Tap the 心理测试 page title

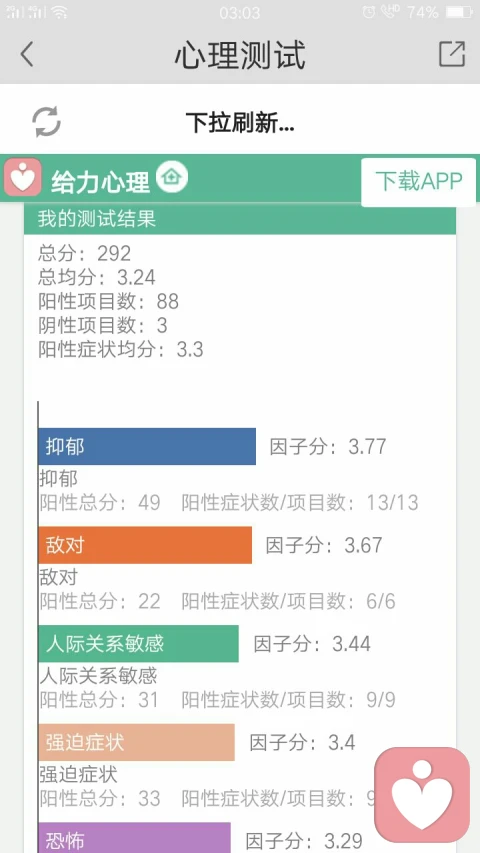(x=240, y=54)
